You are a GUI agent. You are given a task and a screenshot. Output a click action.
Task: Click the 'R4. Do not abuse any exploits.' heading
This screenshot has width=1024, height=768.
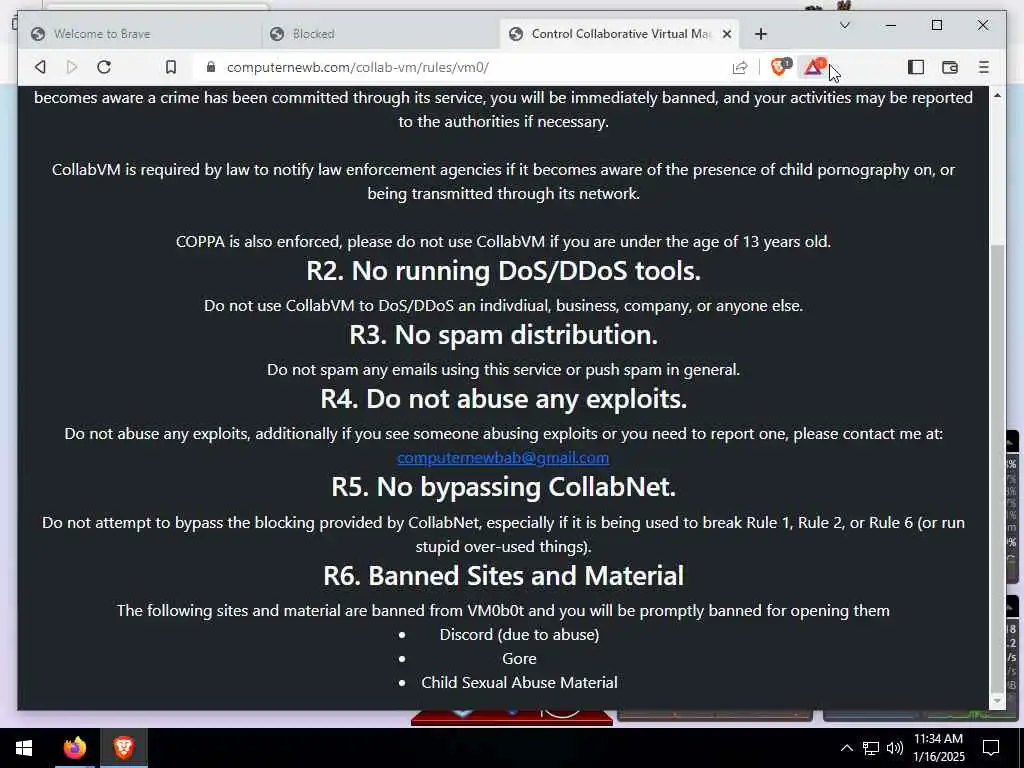coord(504,399)
